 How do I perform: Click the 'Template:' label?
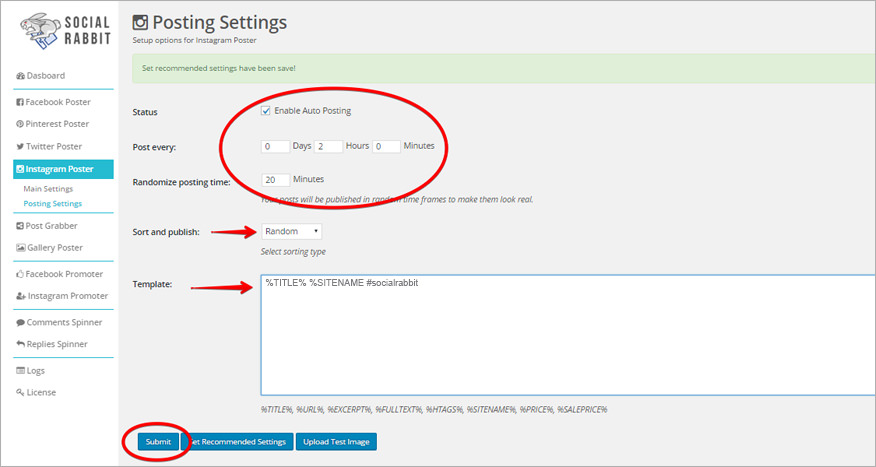(x=152, y=284)
